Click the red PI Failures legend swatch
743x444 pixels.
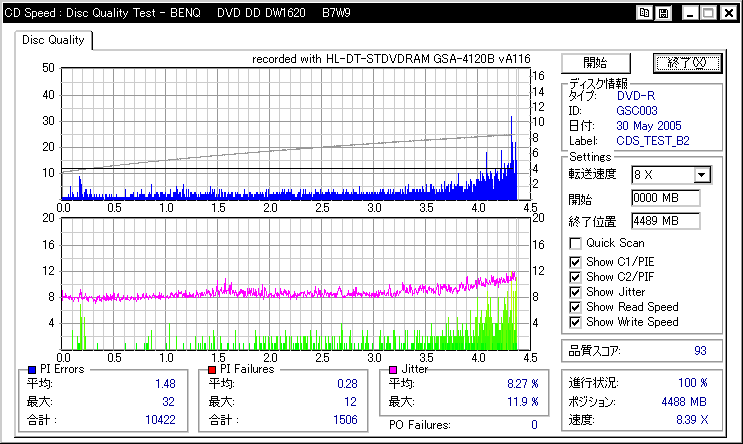tap(212, 370)
